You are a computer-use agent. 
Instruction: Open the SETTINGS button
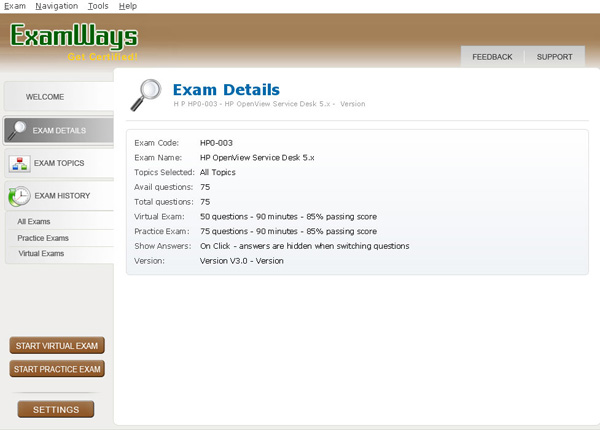[56, 410]
